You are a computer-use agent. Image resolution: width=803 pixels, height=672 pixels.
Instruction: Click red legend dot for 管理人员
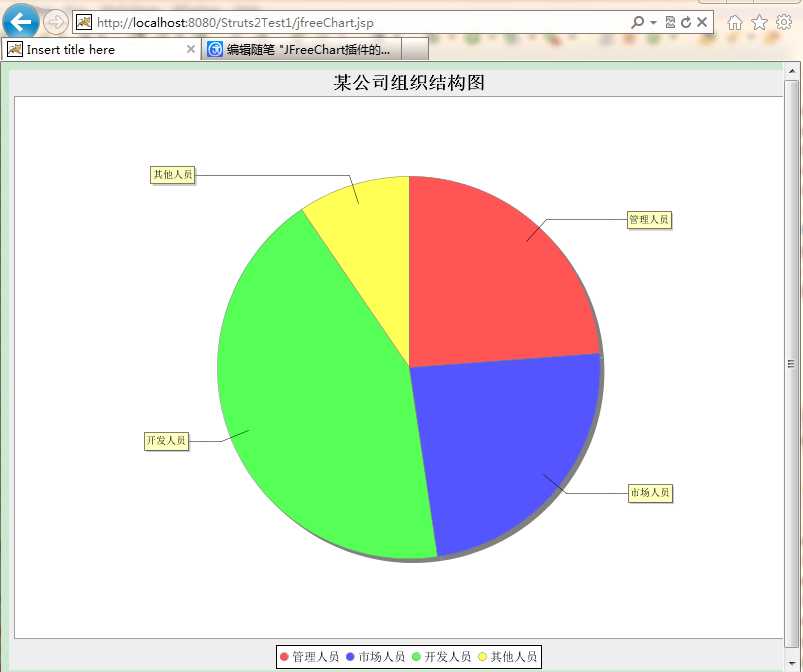point(284,657)
